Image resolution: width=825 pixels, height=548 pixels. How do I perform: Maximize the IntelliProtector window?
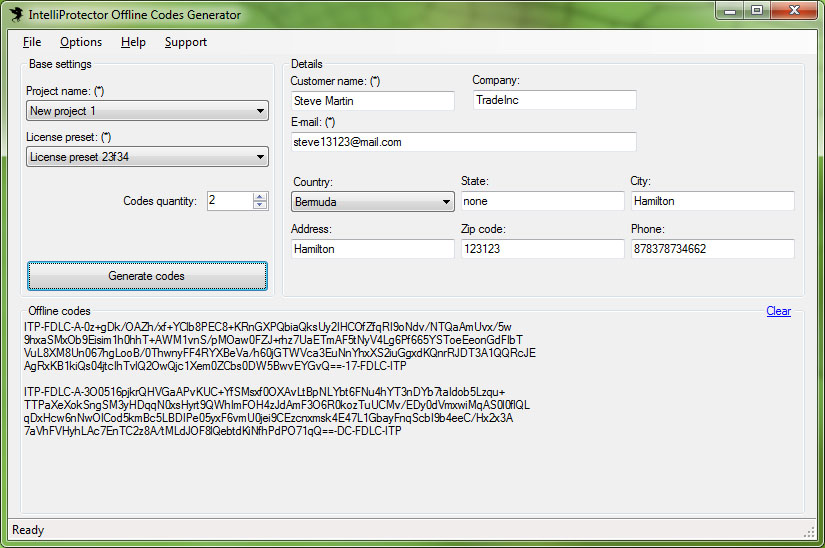coord(757,11)
